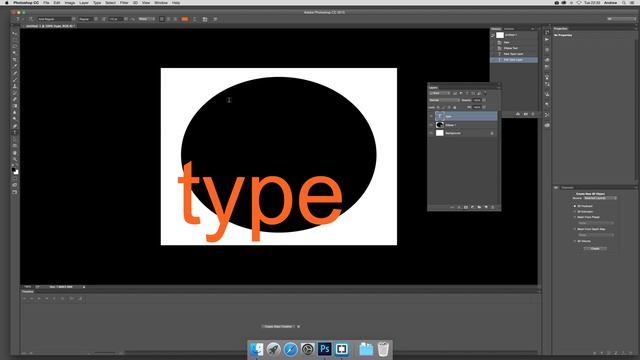Select the Clone Stamp tool
This screenshot has width=640, height=360.
15,86
